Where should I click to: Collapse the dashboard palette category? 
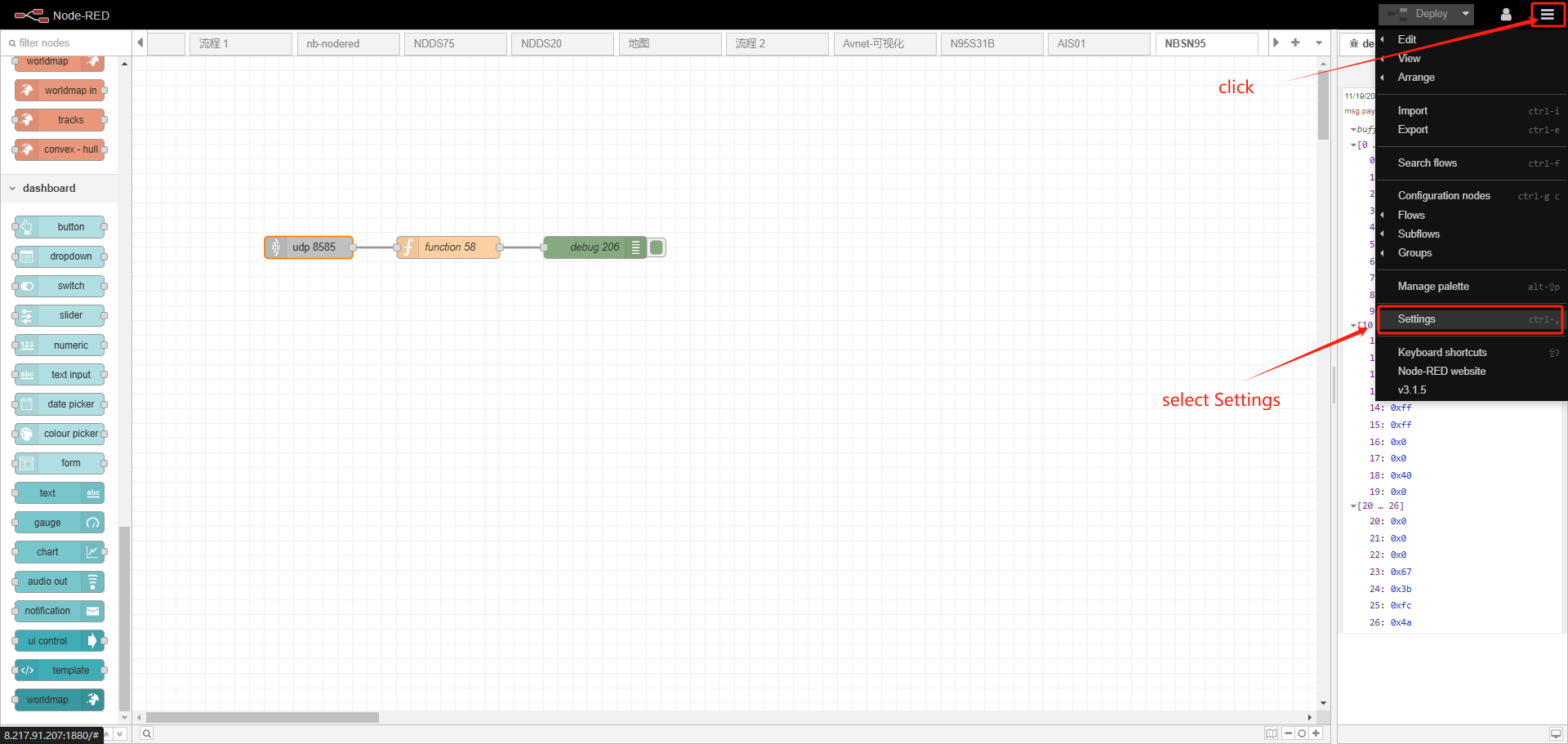[59, 188]
